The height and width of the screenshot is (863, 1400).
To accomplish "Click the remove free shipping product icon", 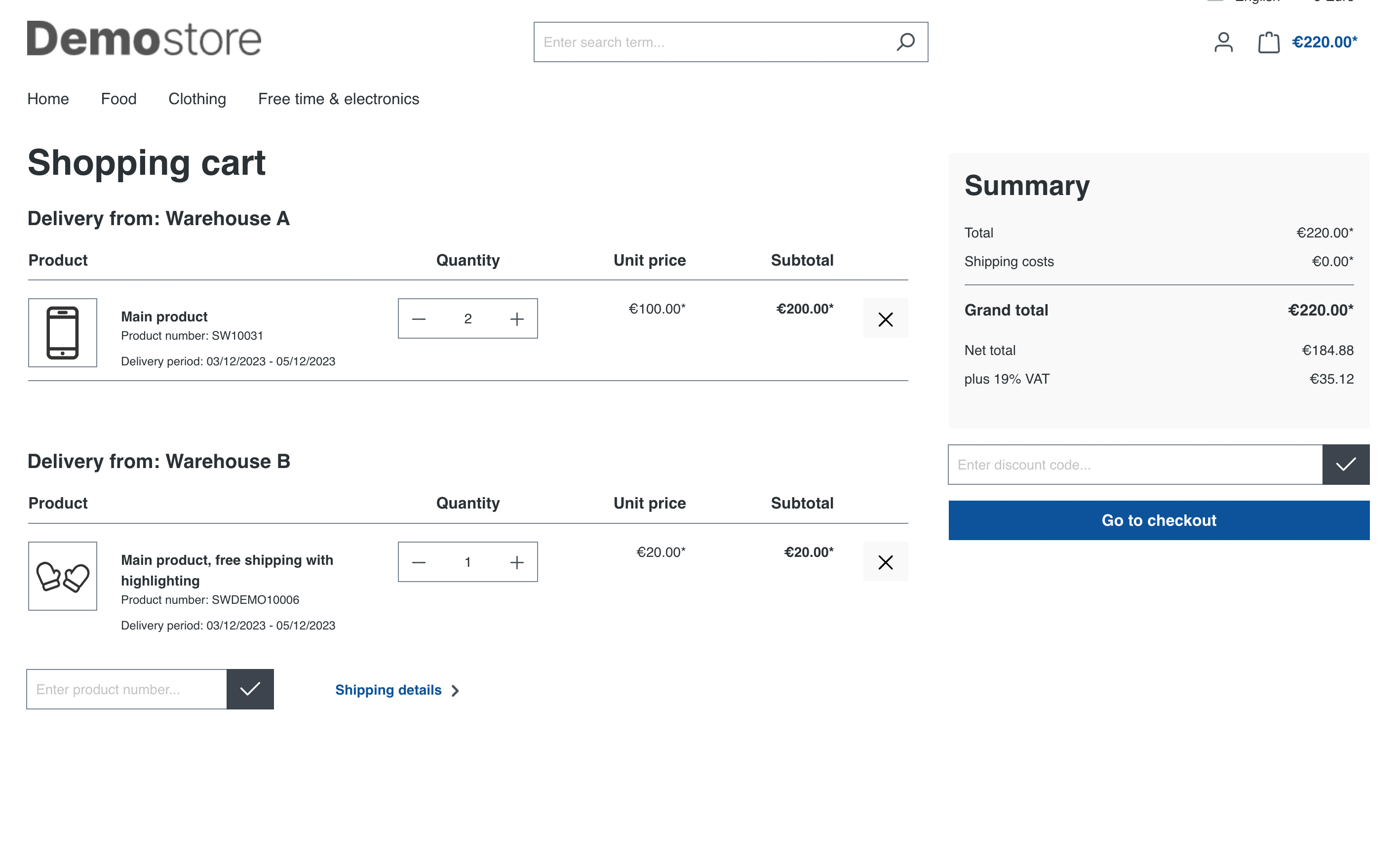I will pyautogui.click(x=885, y=562).
